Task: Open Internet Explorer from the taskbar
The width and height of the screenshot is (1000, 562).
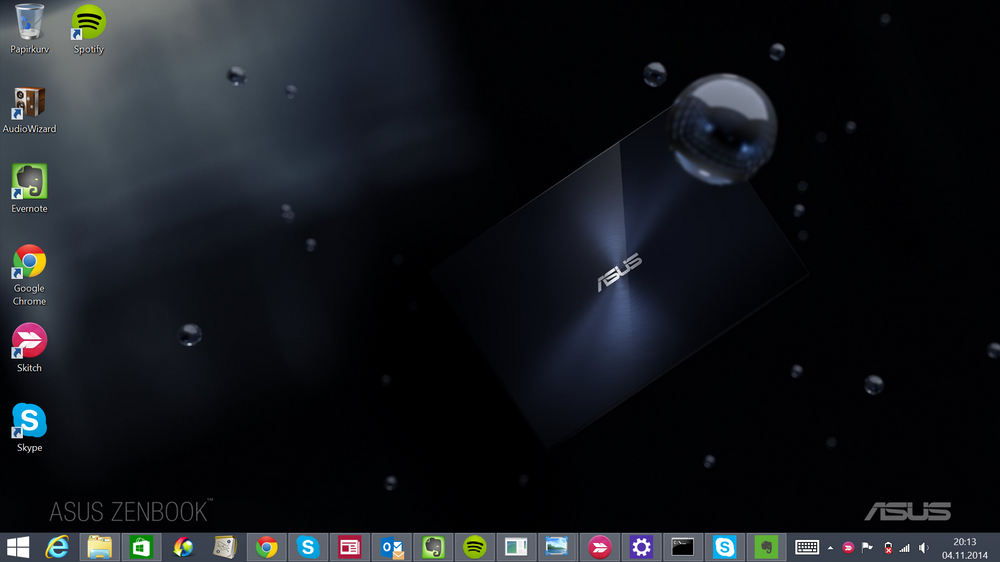Action: click(x=57, y=547)
